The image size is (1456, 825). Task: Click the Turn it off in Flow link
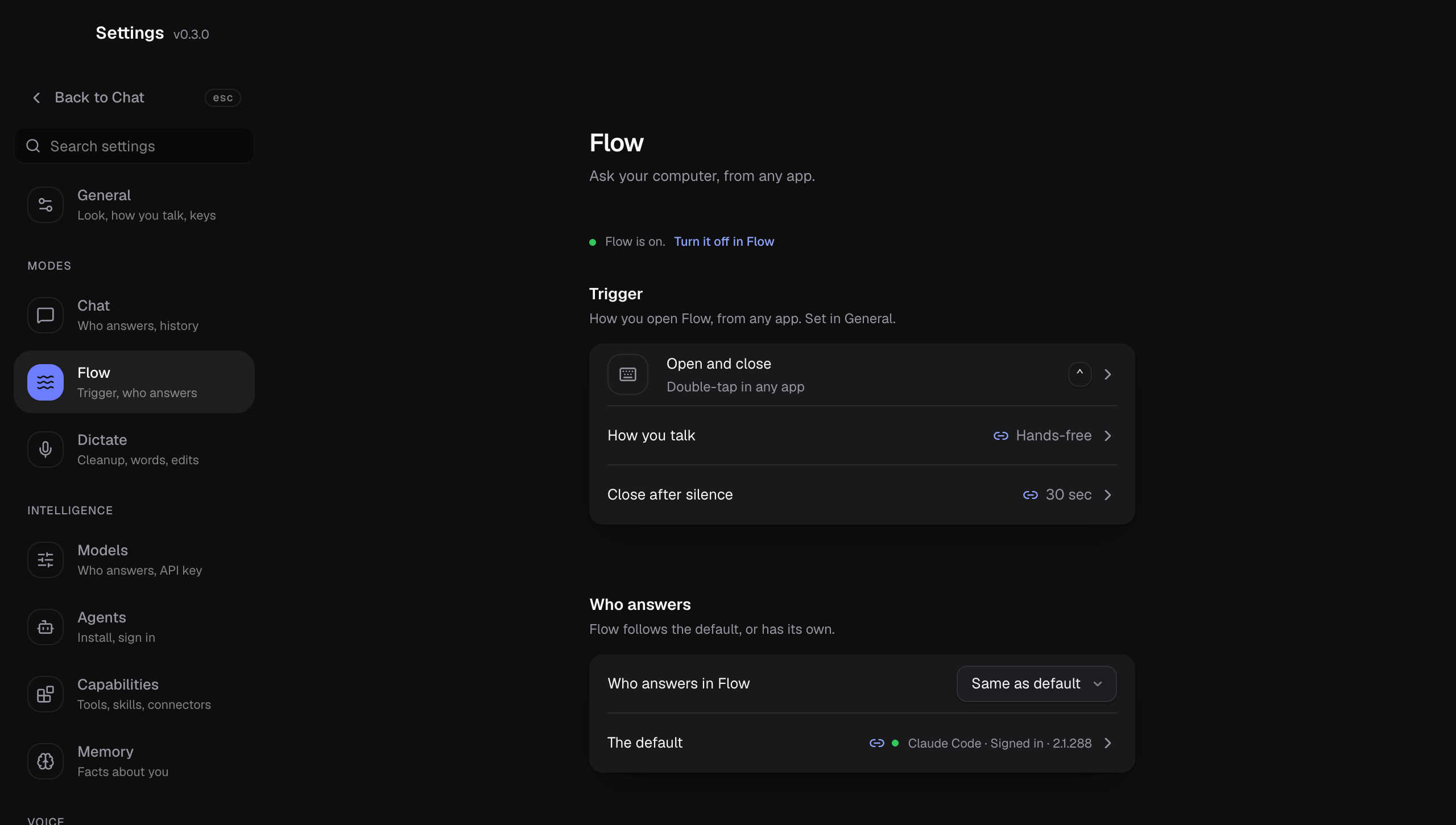[x=724, y=242]
